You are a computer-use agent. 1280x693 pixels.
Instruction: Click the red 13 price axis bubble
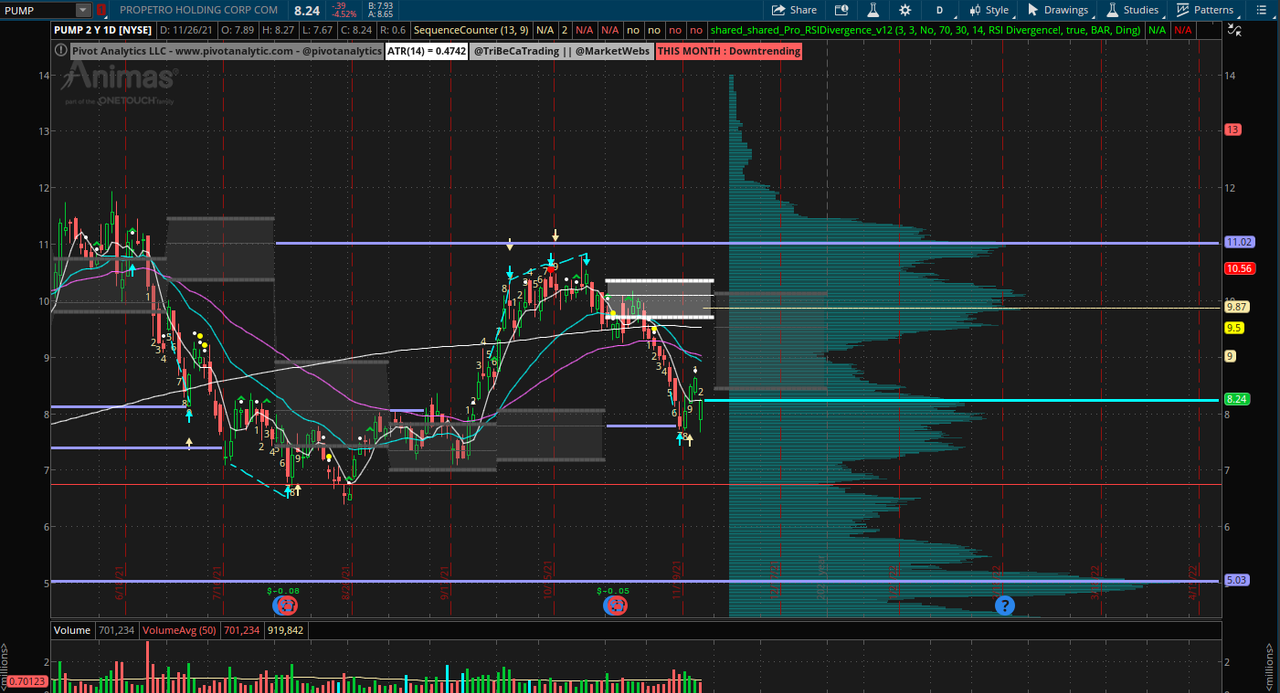click(1233, 130)
